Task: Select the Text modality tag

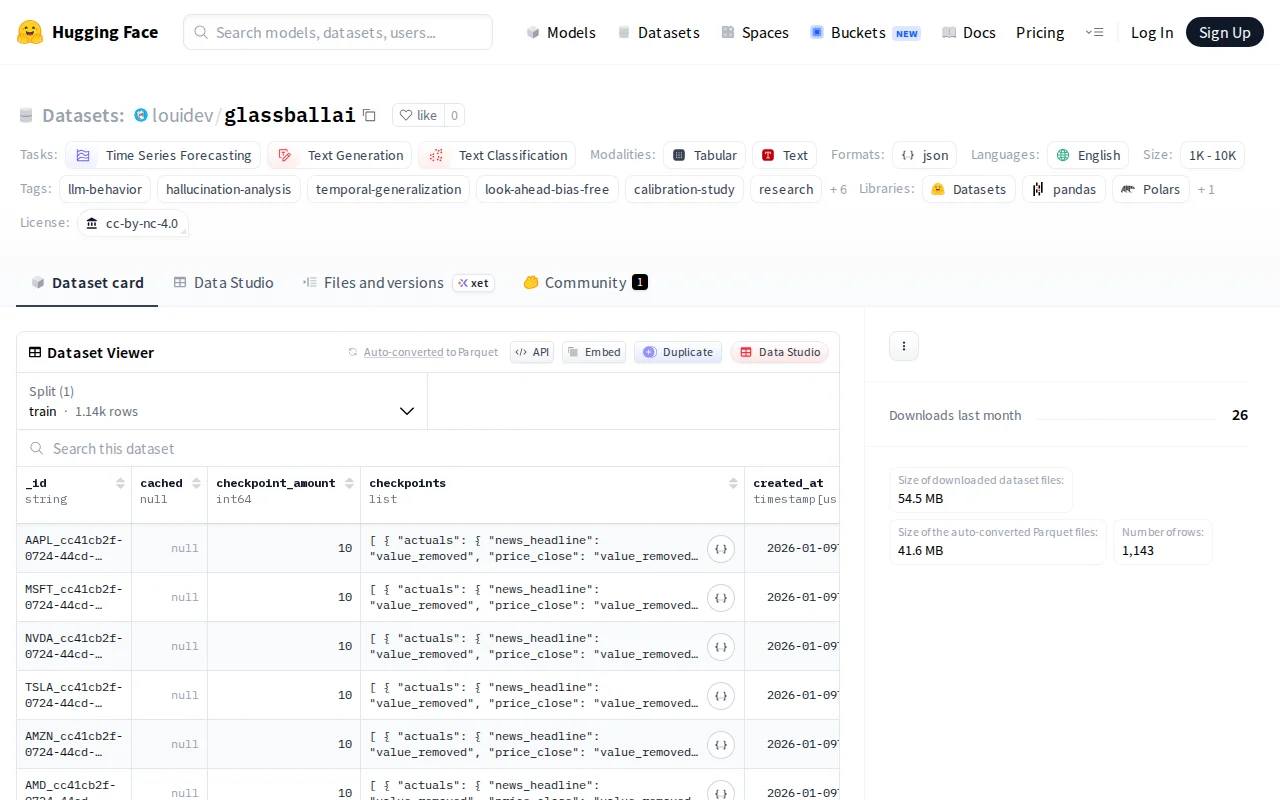Action: 785,155
